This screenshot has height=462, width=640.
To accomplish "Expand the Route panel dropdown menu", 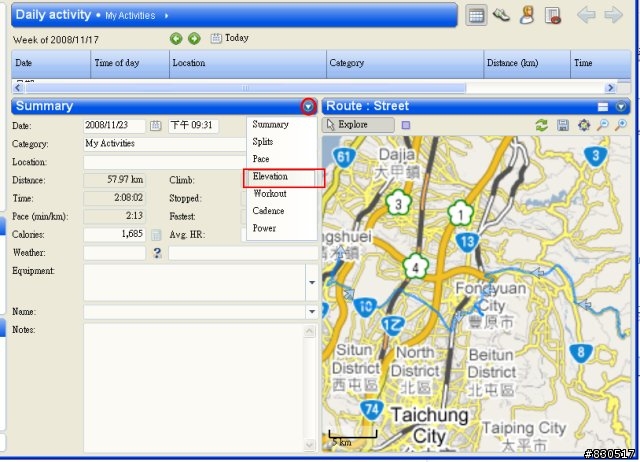I will 621,106.
